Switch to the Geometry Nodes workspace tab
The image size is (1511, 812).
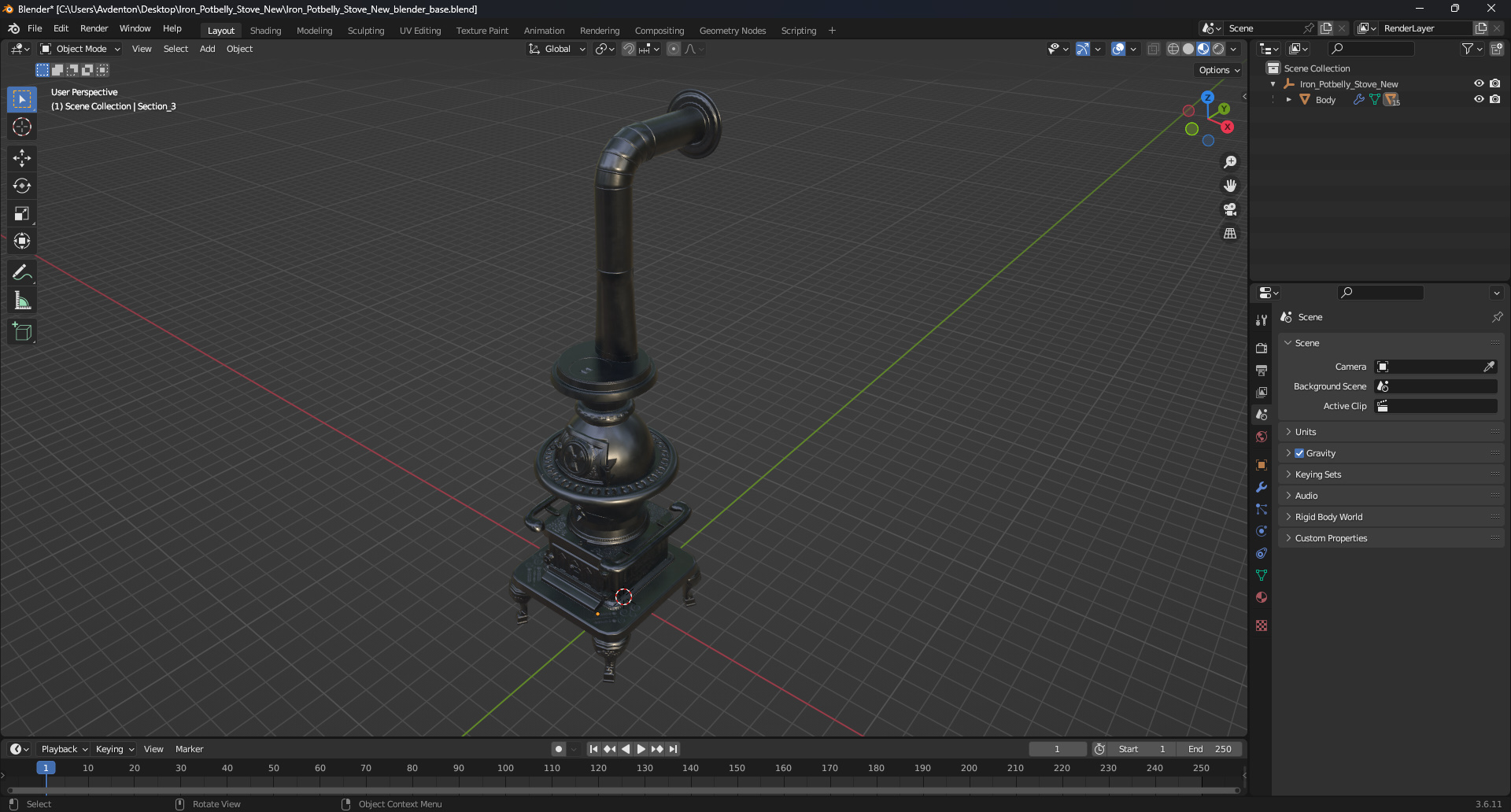(x=732, y=31)
